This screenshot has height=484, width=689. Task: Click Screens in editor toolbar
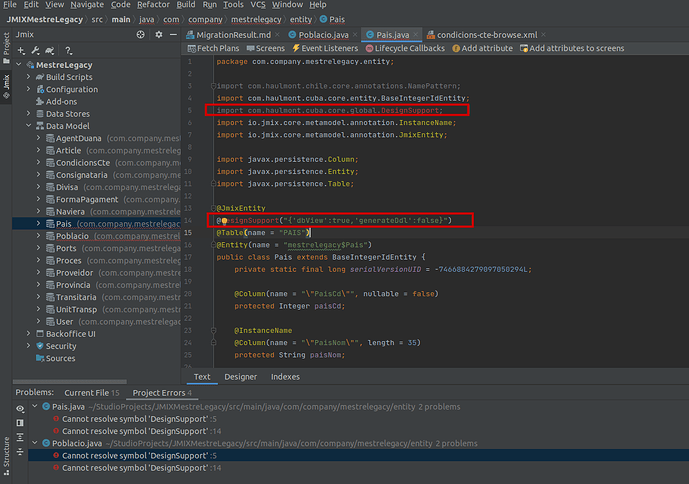click(265, 48)
